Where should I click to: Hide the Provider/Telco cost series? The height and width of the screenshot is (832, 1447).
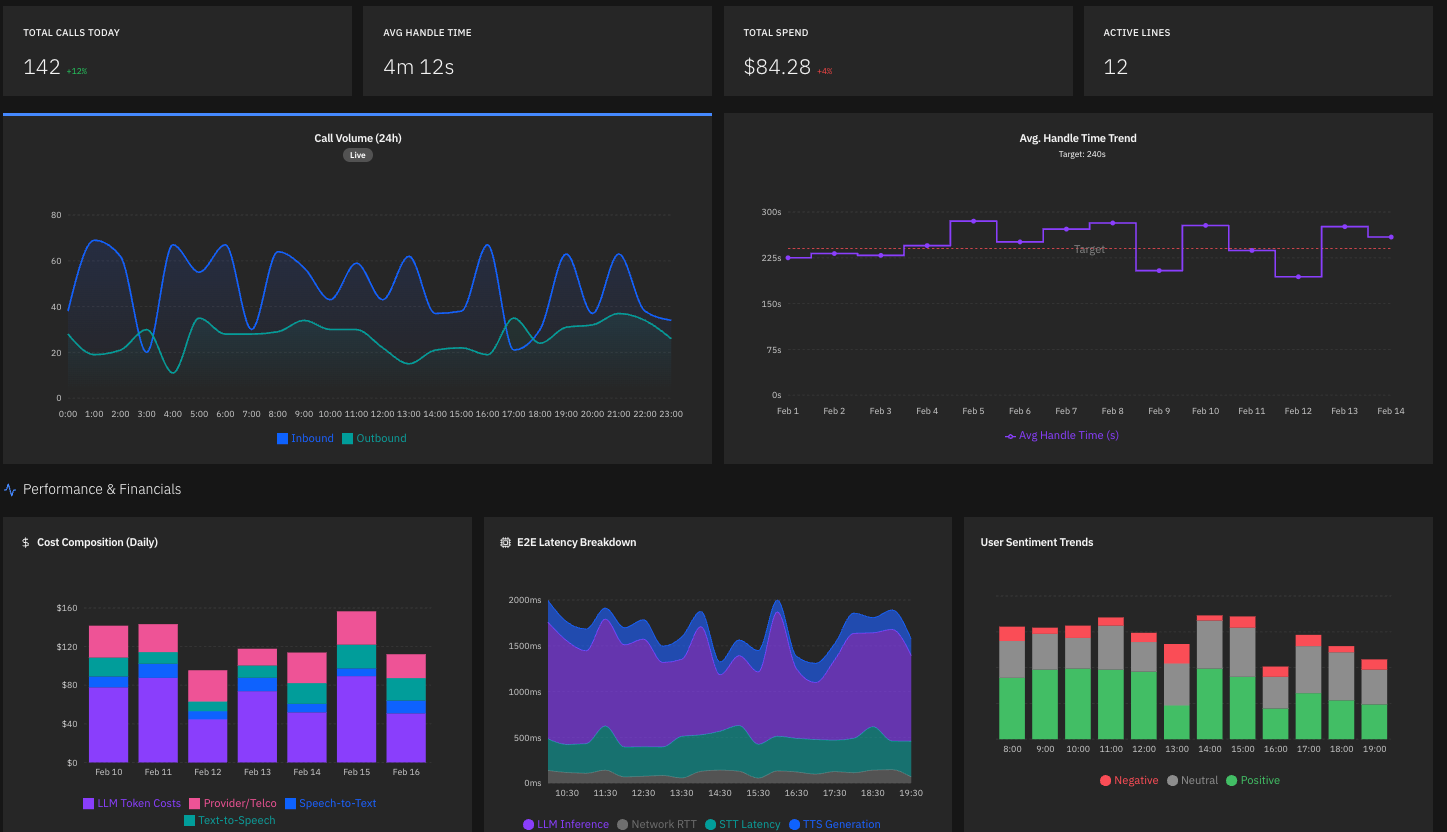pos(233,803)
